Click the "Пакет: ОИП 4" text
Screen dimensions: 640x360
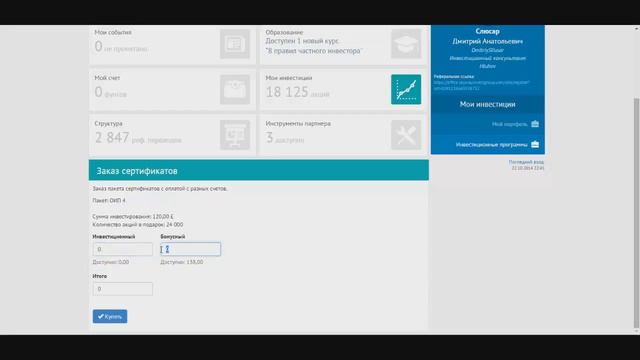(x=109, y=200)
